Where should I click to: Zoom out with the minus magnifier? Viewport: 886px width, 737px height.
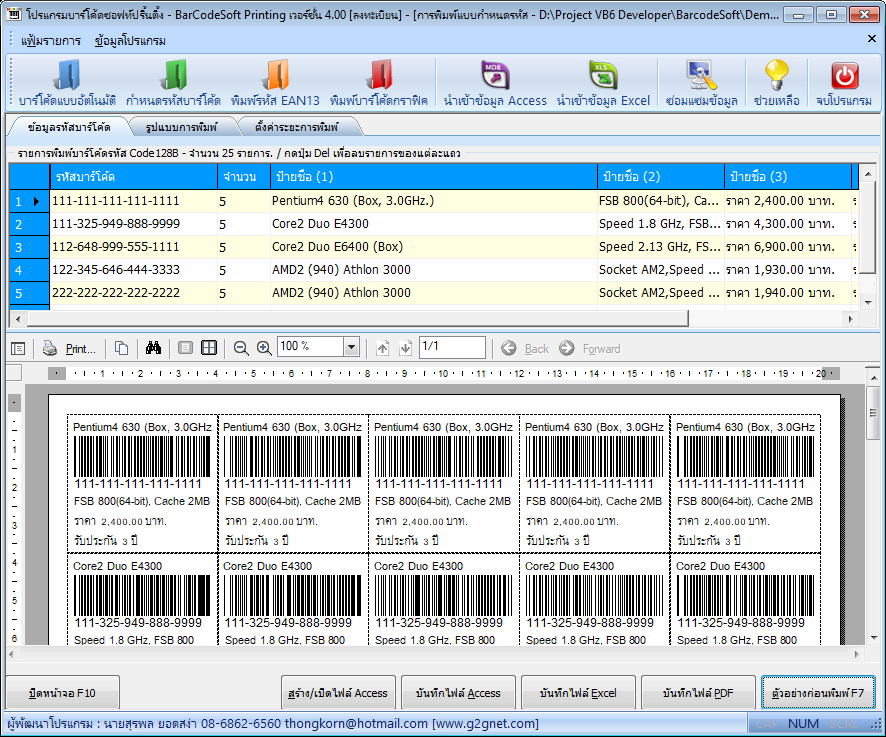click(241, 349)
